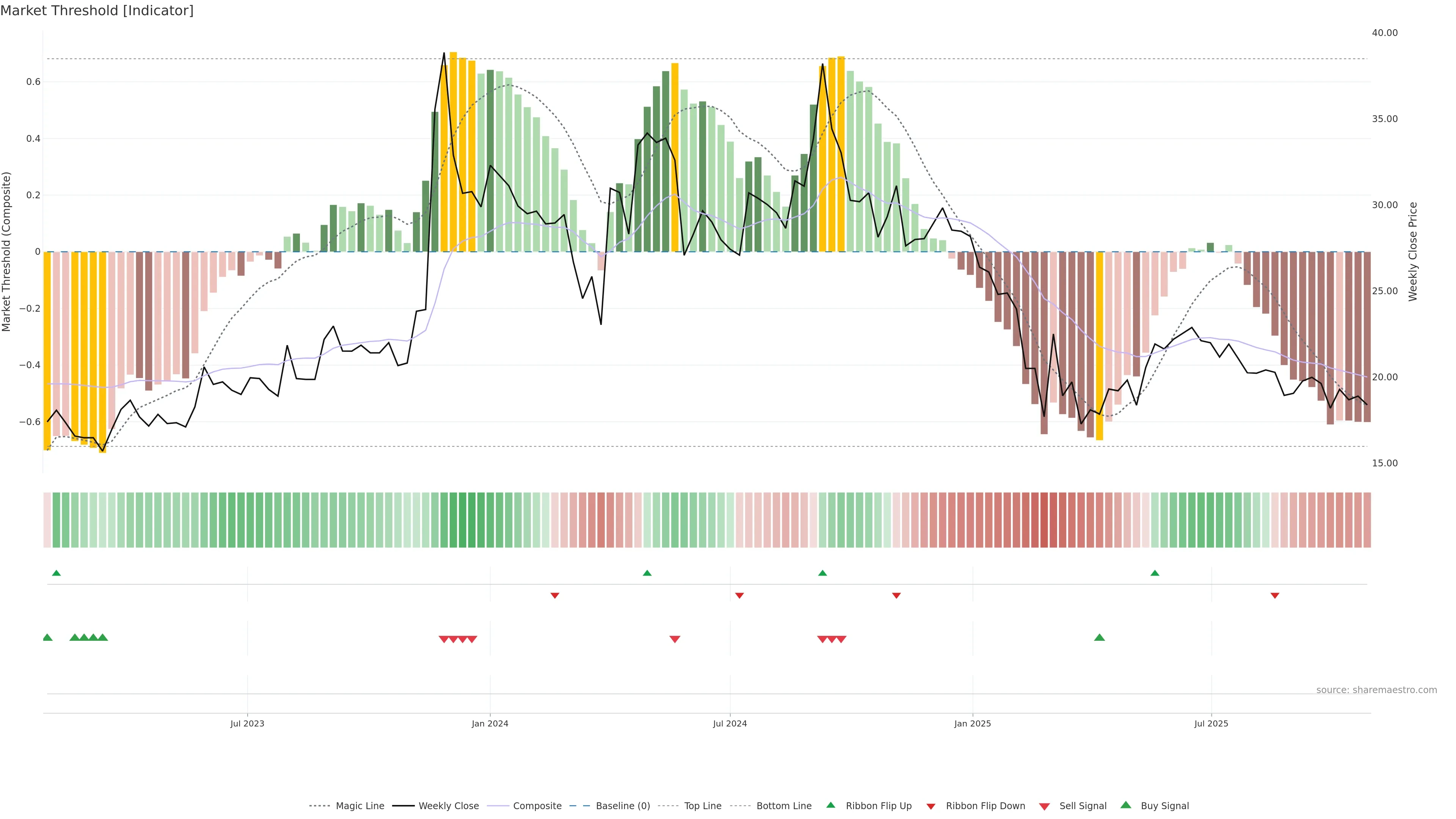
Task: Click the last ribbon flip down marker after Jul 2025
Action: point(1274,596)
